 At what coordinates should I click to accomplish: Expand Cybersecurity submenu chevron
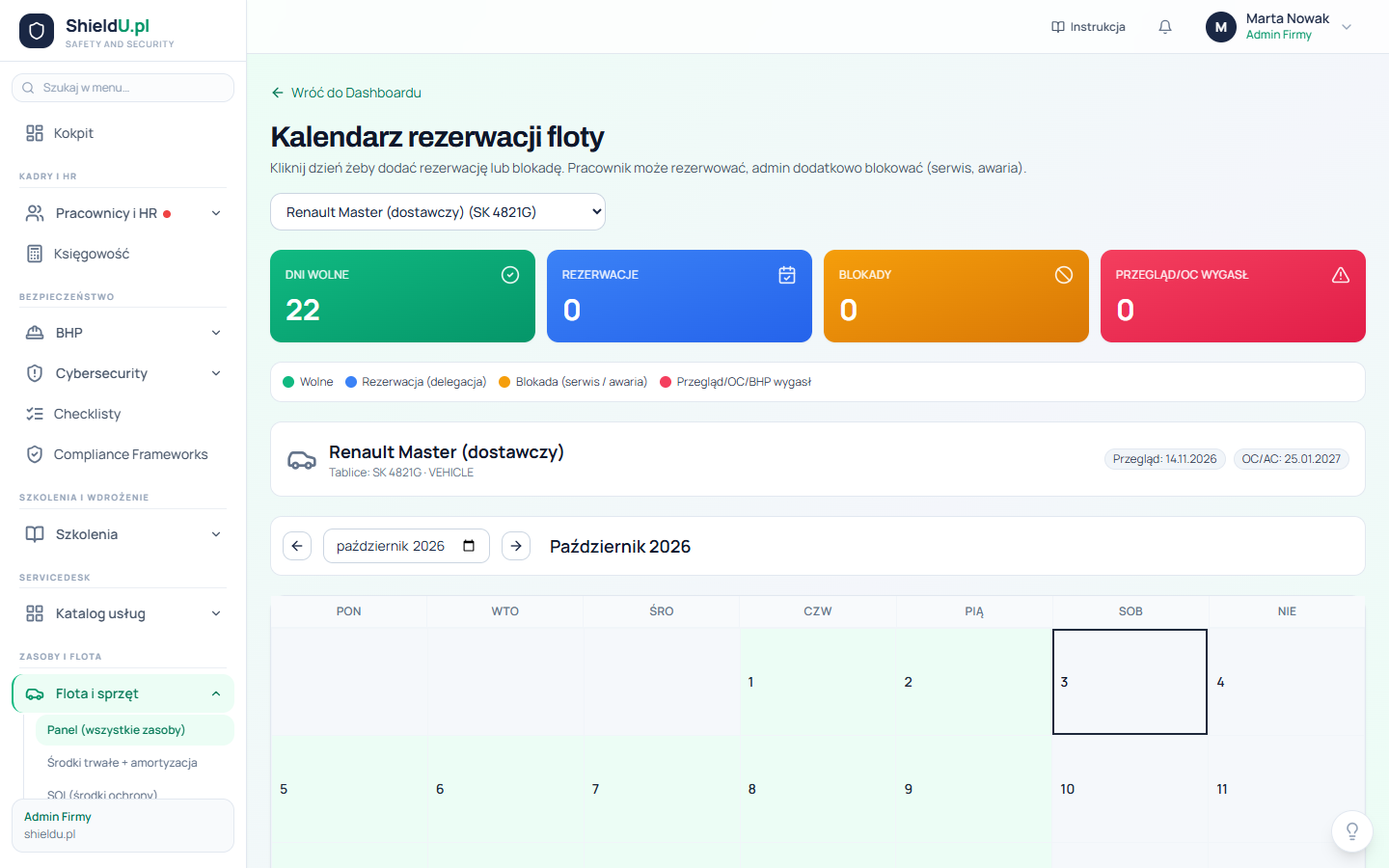click(x=216, y=373)
